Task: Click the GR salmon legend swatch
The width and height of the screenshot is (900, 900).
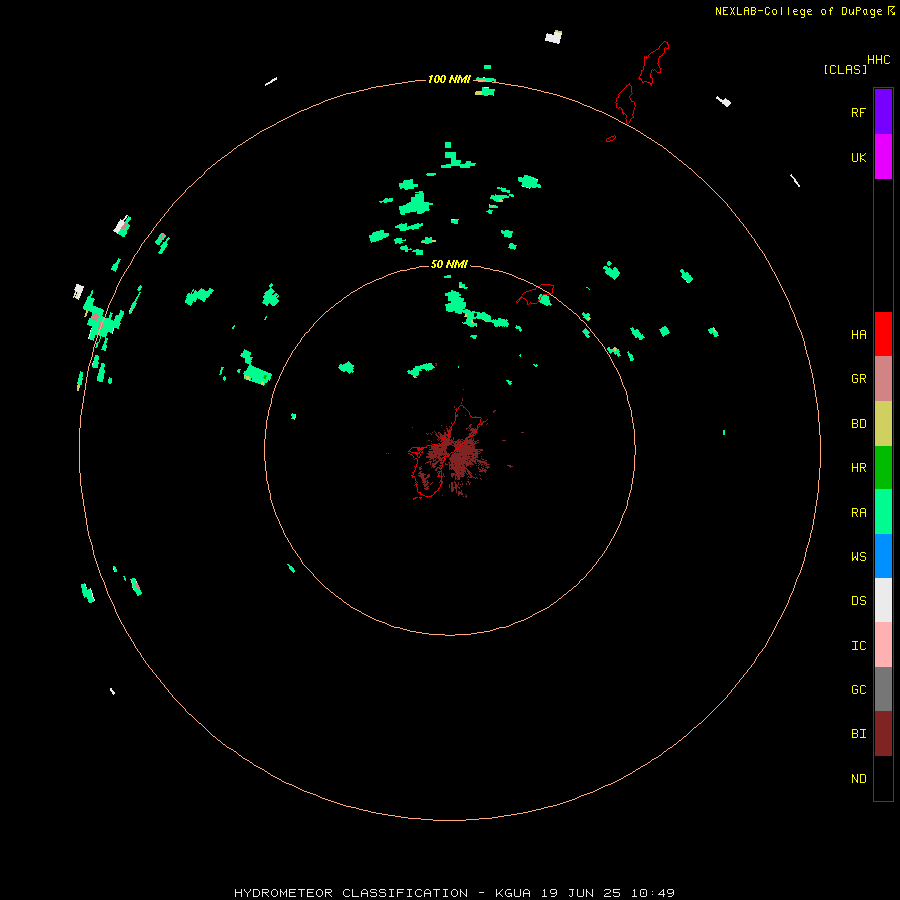Action: (883, 379)
